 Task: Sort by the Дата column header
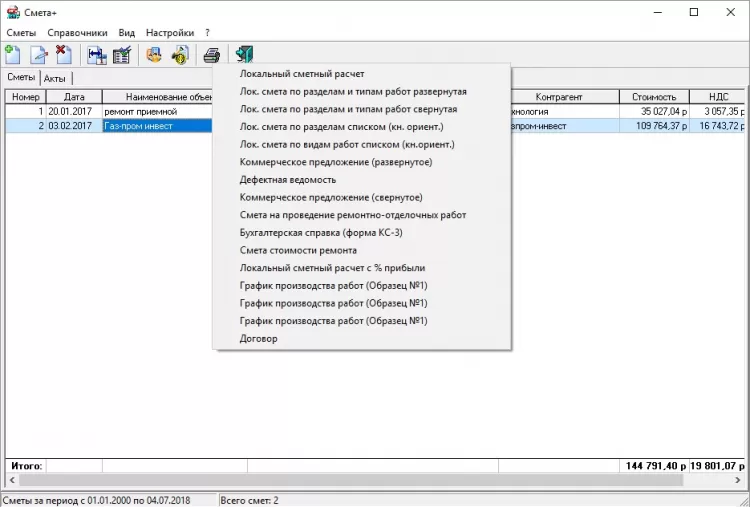74,97
